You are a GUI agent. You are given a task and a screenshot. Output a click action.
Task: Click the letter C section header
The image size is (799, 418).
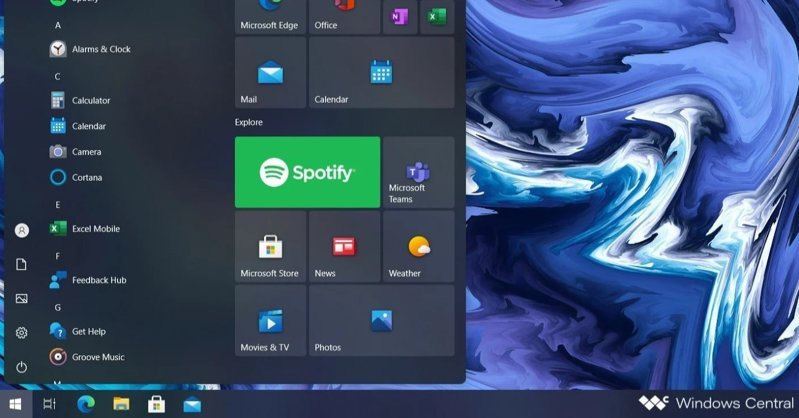58,76
